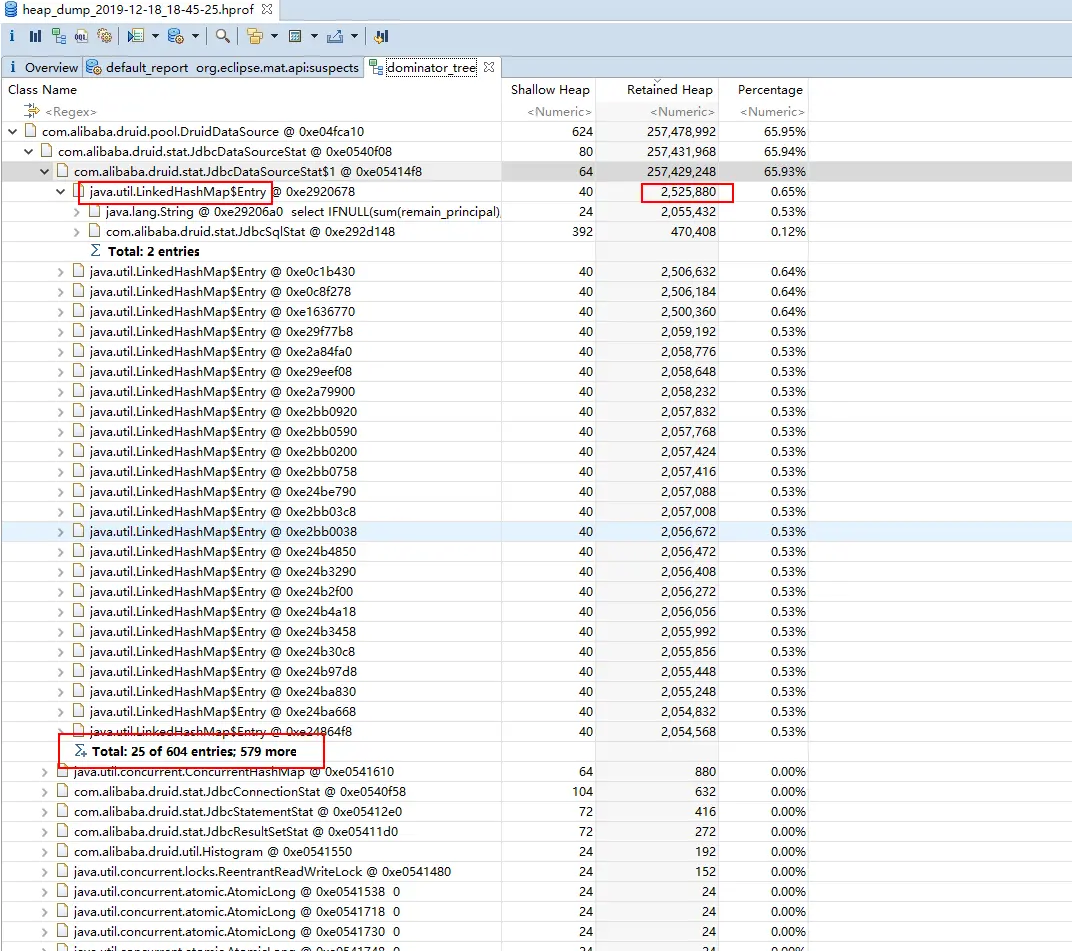The image size is (1072, 951).
Task: Click the Export result icon
Action: tap(335, 36)
